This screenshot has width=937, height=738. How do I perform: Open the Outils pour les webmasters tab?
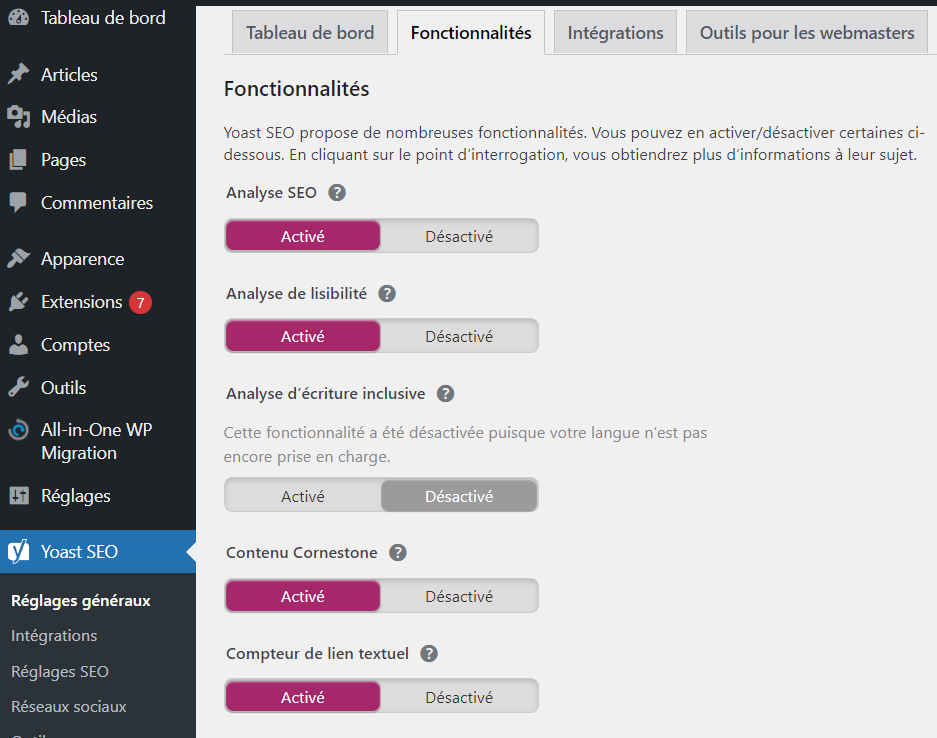pyautogui.click(x=806, y=33)
